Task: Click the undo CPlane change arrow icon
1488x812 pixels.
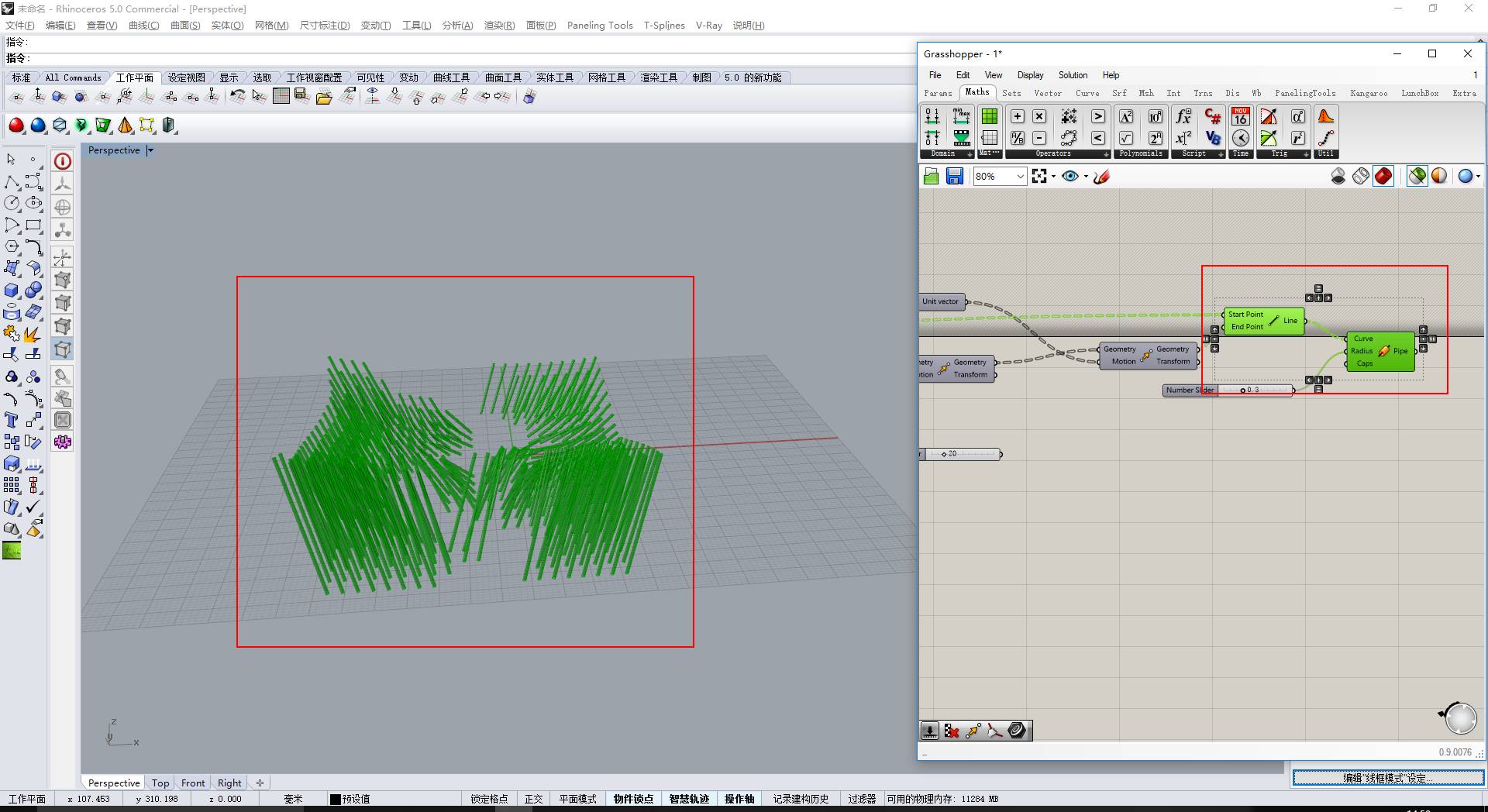Action: (x=238, y=96)
